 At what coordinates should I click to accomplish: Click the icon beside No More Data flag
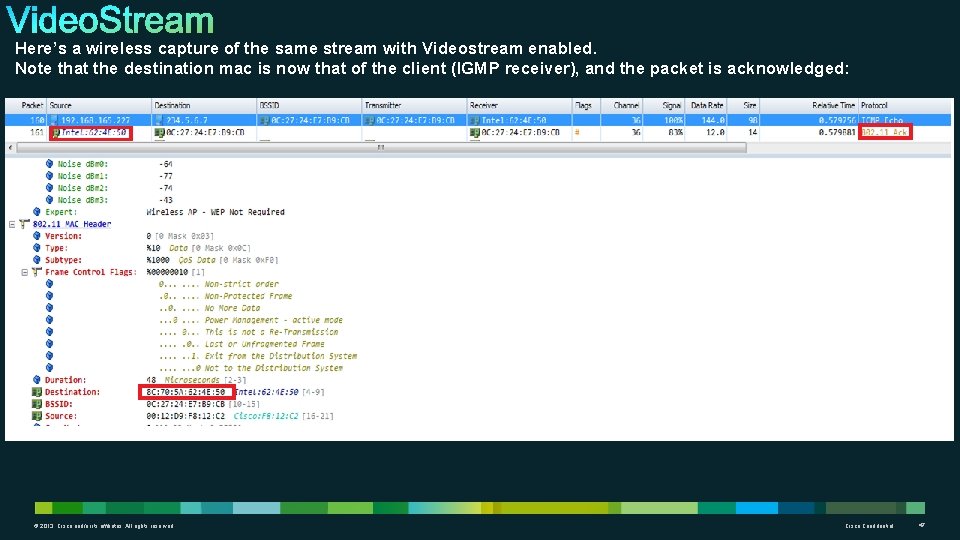(x=50, y=307)
